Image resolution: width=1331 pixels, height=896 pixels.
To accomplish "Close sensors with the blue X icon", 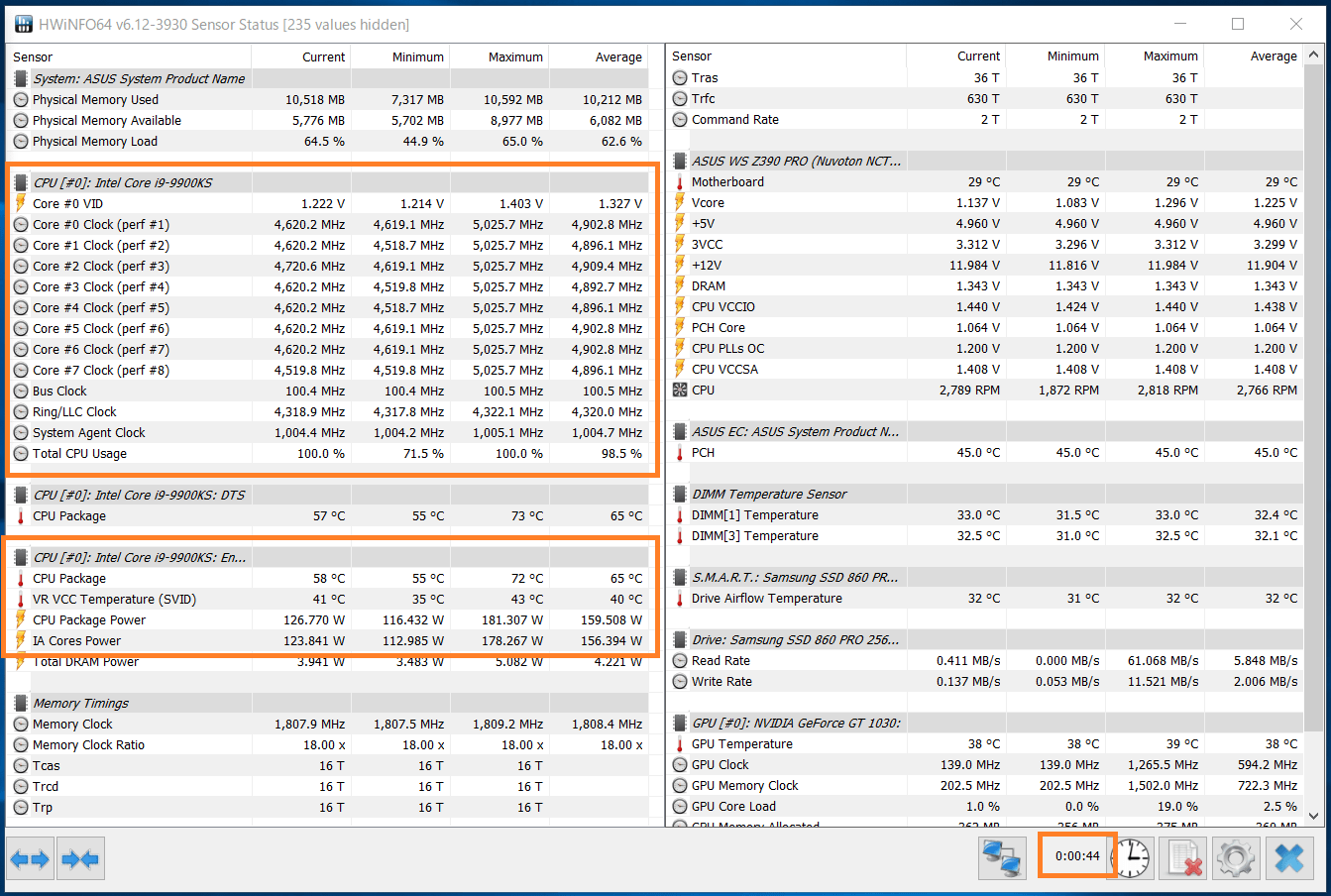I will (x=1289, y=858).
